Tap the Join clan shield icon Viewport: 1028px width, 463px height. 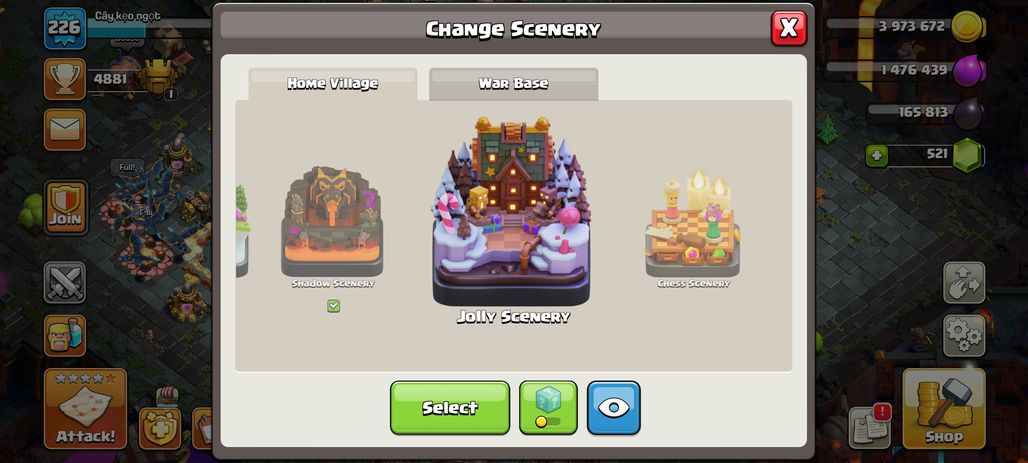[66, 207]
